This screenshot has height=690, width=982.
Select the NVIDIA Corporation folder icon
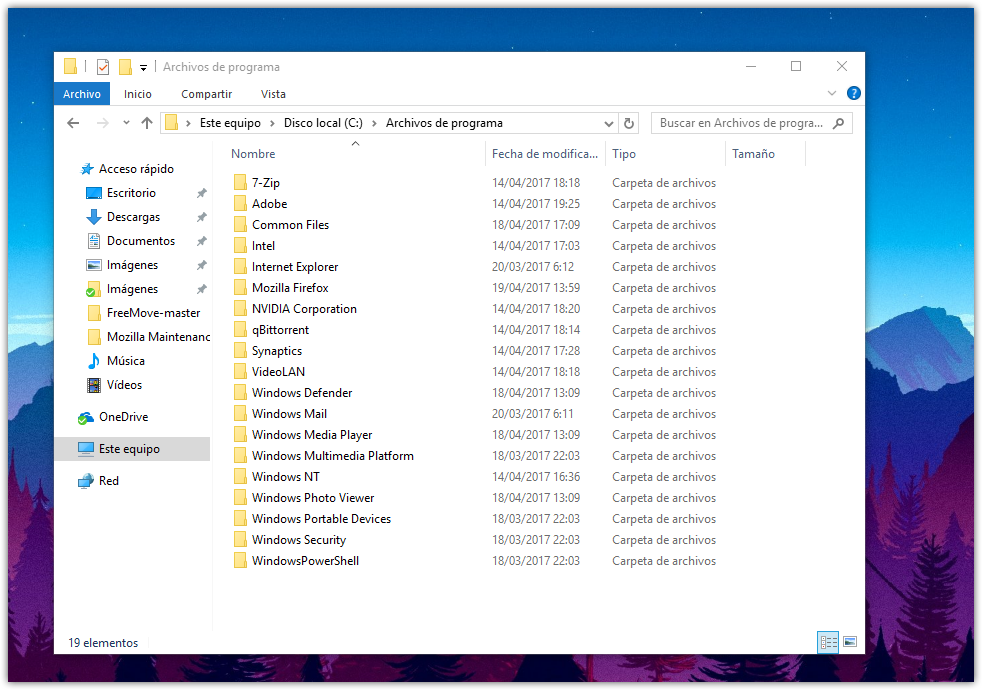click(x=240, y=309)
